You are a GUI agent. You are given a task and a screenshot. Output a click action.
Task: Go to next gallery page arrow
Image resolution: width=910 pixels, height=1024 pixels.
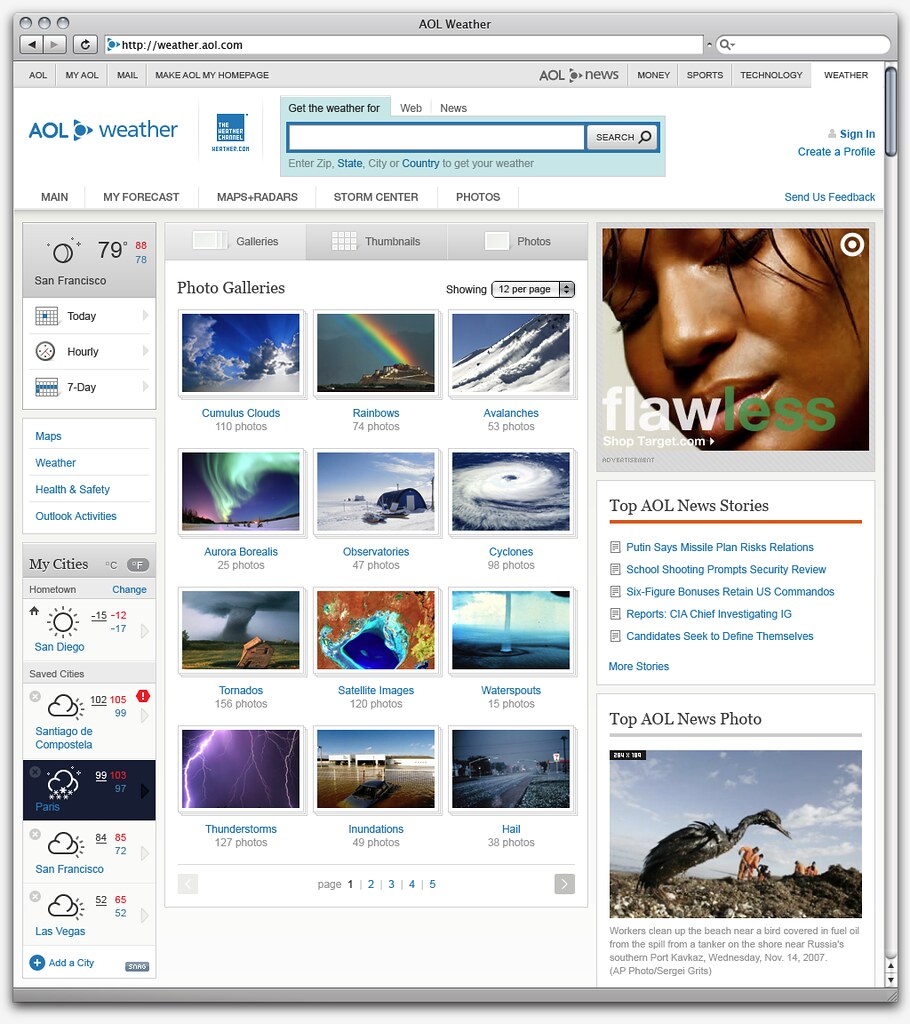pos(564,884)
